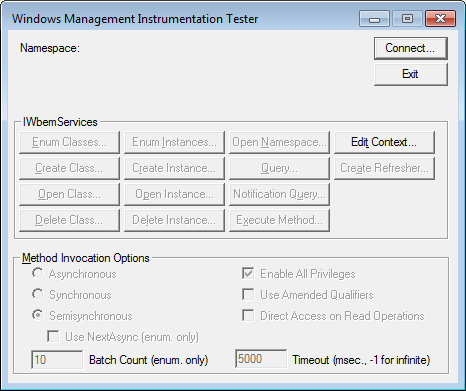Click the Connect... button
Screen dimensions: 466x391
click(x=411, y=48)
